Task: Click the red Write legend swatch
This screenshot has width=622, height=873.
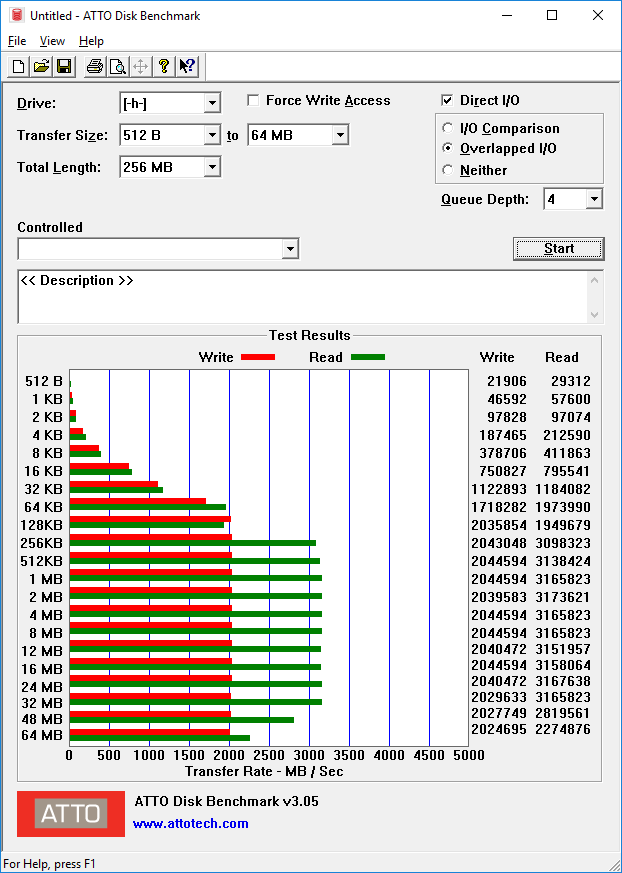Action: [x=258, y=357]
